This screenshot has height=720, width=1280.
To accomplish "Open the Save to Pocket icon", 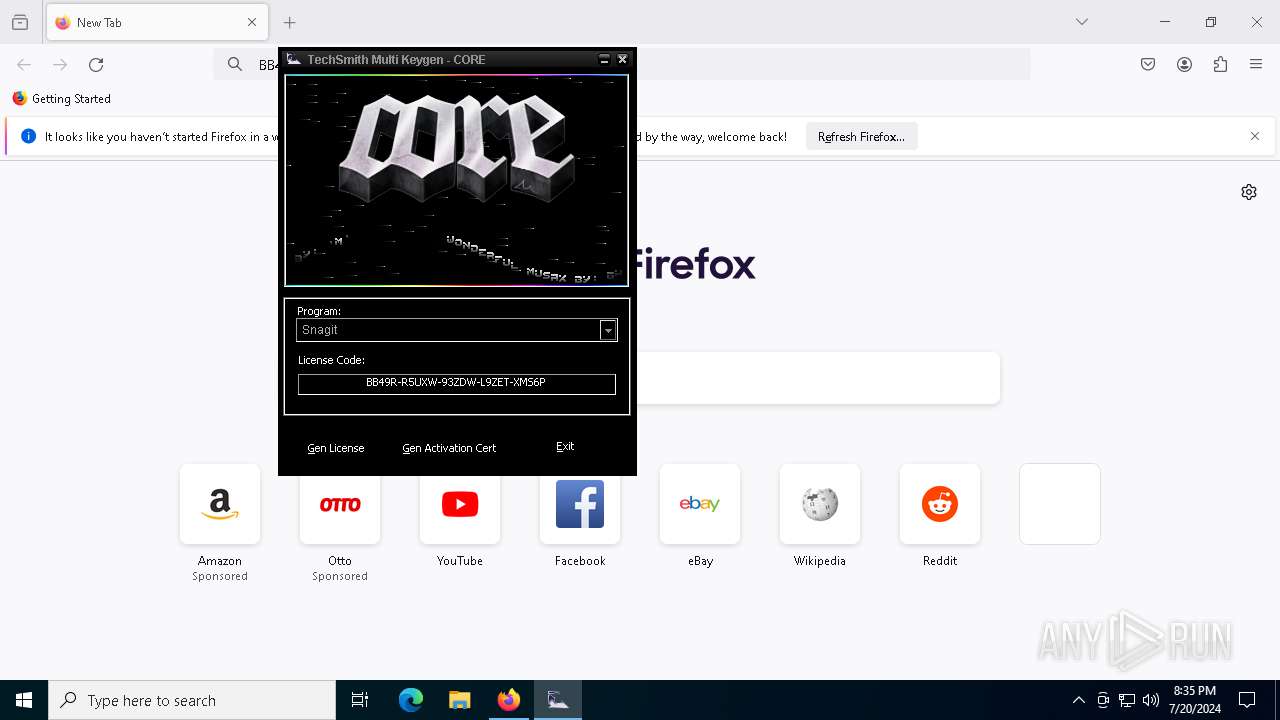I will 1148,65.
